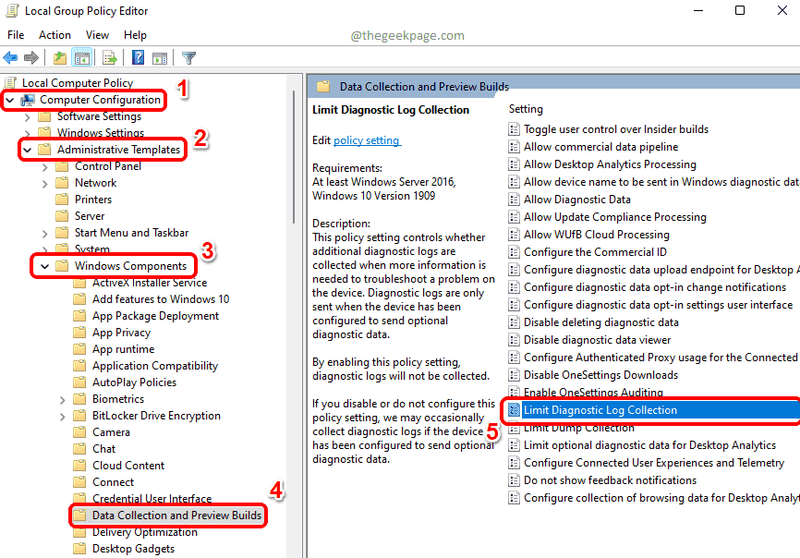Select Enable OneSettings Auditing setting
The width and height of the screenshot is (800, 558).
pos(593,392)
